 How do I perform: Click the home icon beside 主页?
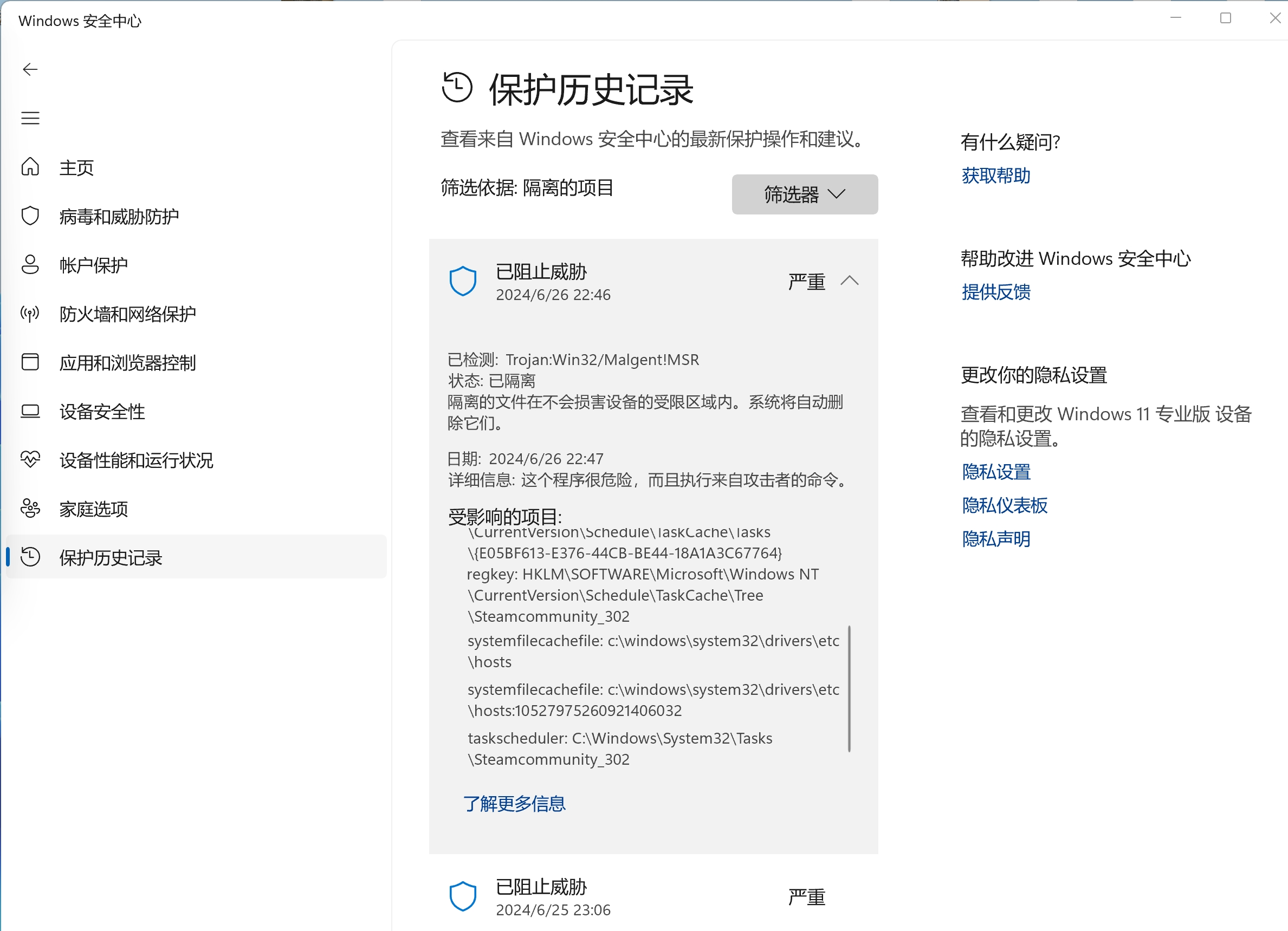(x=30, y=167)
